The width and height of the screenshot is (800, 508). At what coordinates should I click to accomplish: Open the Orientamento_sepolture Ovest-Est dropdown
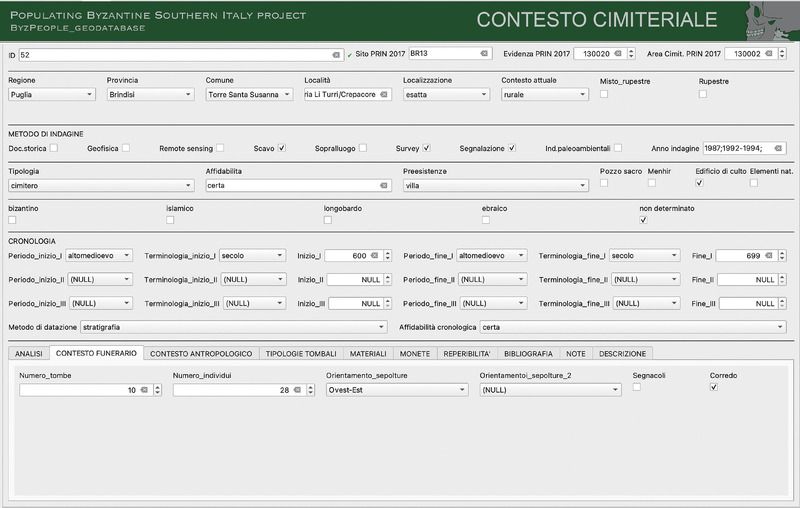[395, 390]
